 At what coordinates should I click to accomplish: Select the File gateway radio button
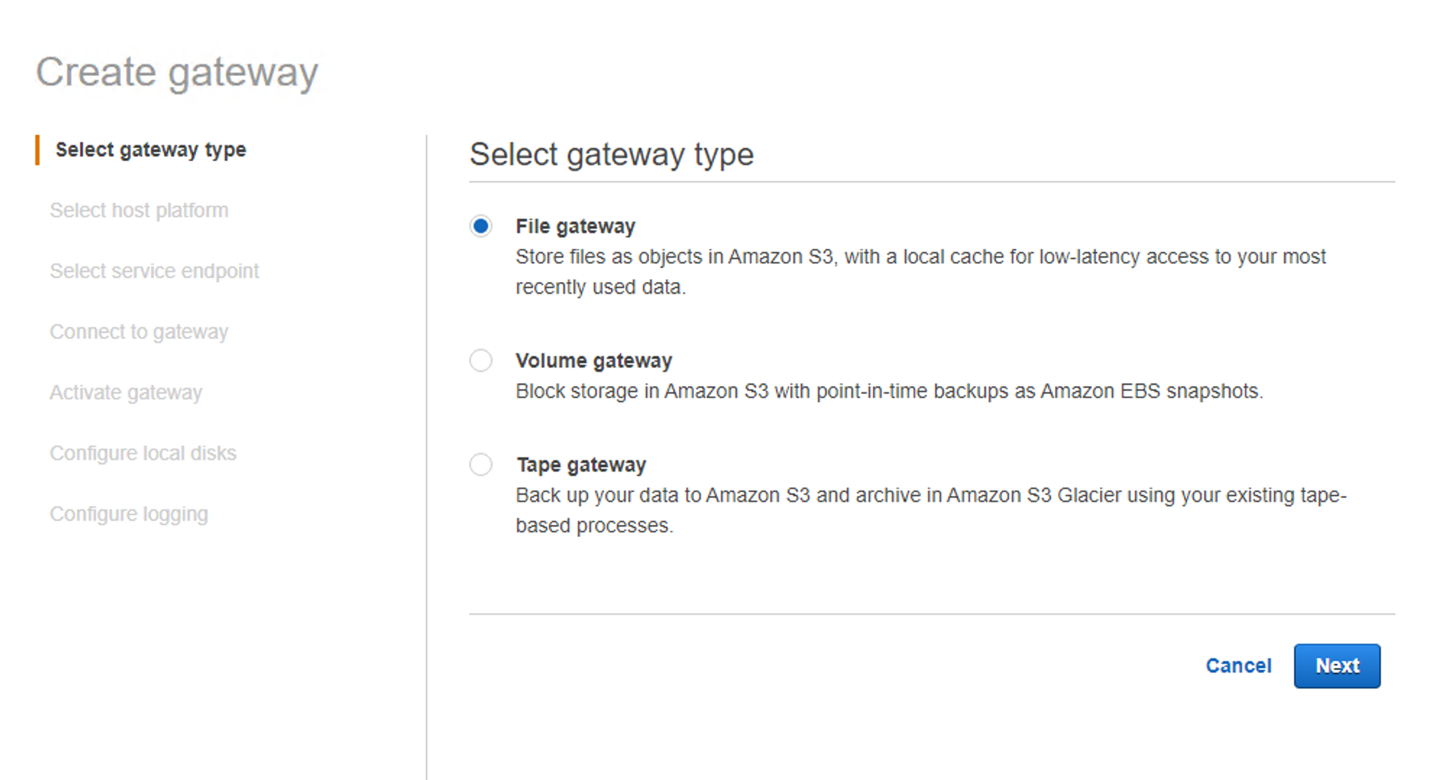click(481, 226)
